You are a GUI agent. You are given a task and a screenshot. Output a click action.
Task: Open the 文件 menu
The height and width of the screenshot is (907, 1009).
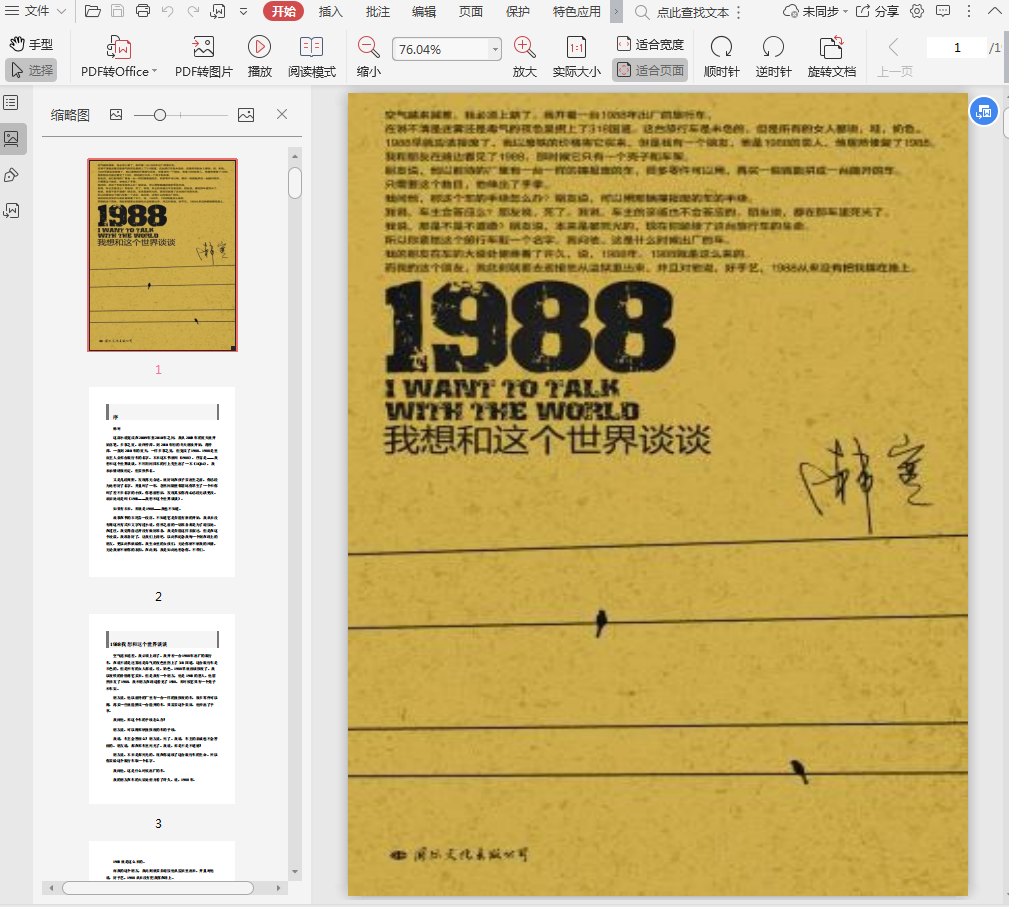click(27, 11)
